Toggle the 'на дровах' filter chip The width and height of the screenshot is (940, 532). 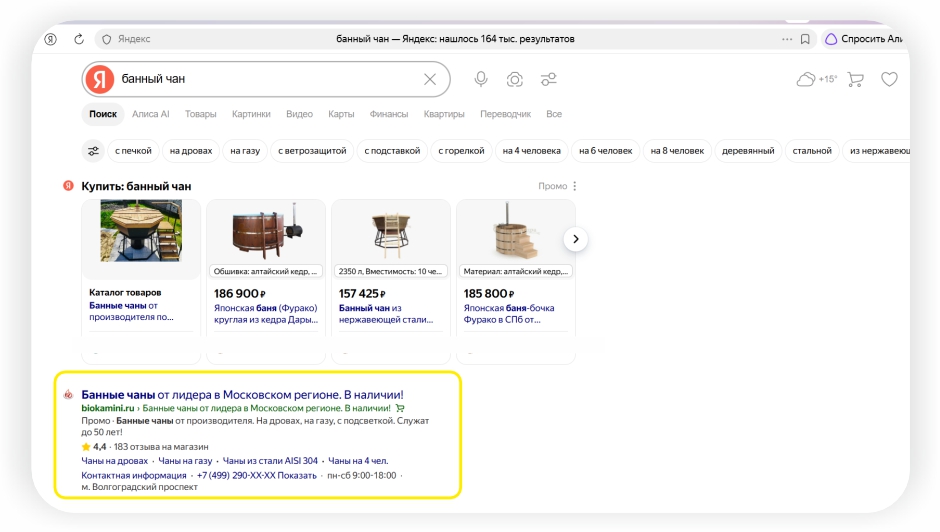(191, 151)
